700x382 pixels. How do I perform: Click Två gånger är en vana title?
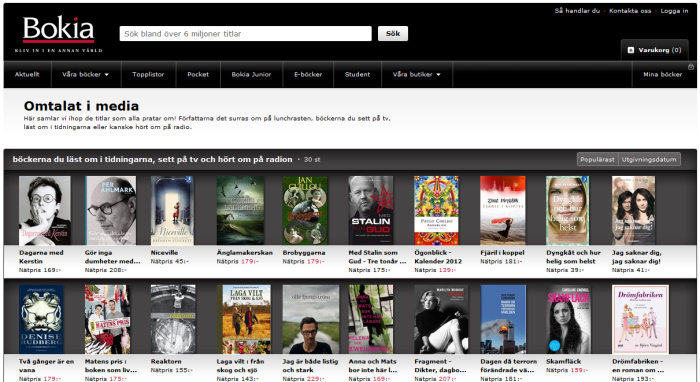(46, 365)
